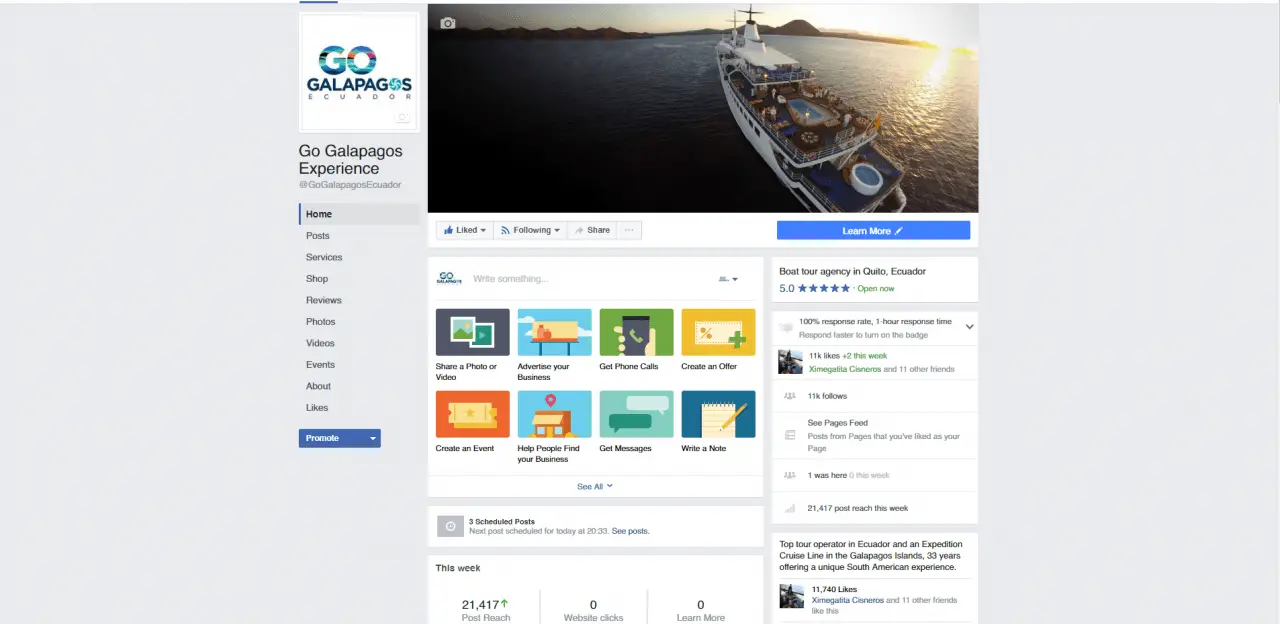Viewport: 1280px width, 624px height.
Task: Open the Write a Note tile
Action: (x=718, y=414)
